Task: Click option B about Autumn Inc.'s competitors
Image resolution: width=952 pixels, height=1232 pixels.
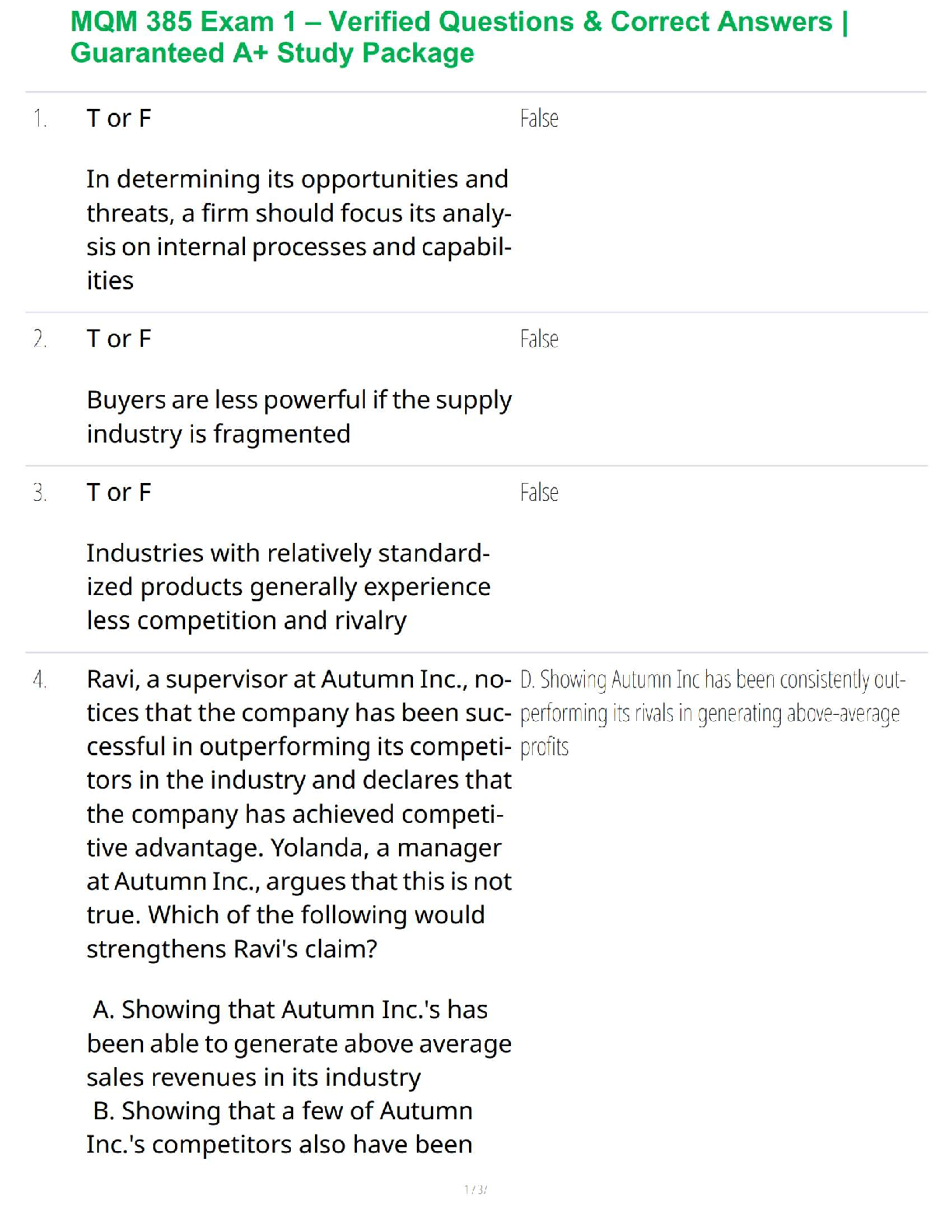Action: pos(282,1128)
